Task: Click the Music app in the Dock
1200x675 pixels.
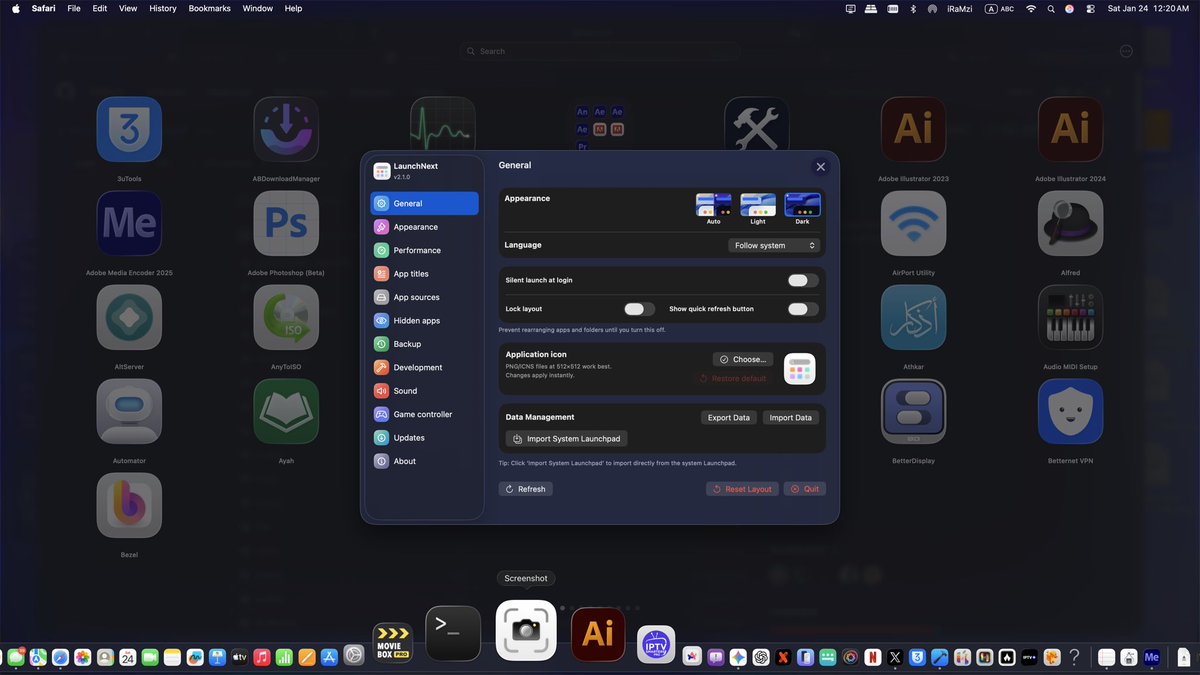Action: click(261, 657)
